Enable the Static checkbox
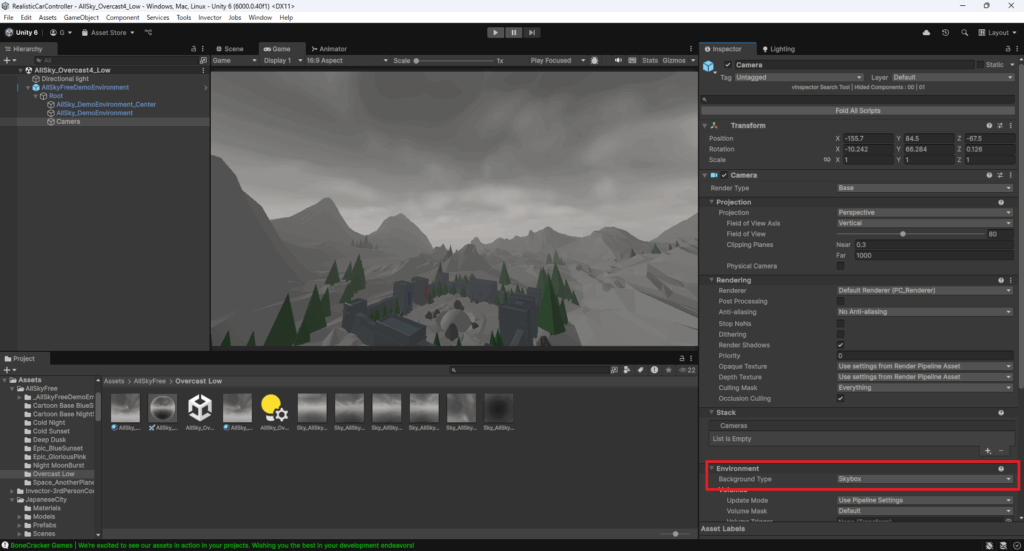Screen dimensions: 1024x551 coord(980,65)
